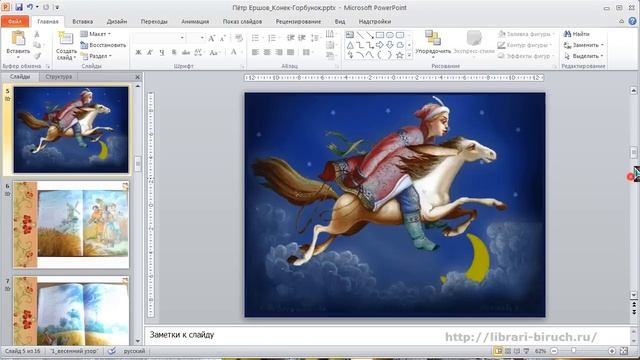Click Arrange (Упорядочить) icon
Image resolution: width=640 pixels, height=360 pixels.
pyautogui.click(x=433, y=38)
